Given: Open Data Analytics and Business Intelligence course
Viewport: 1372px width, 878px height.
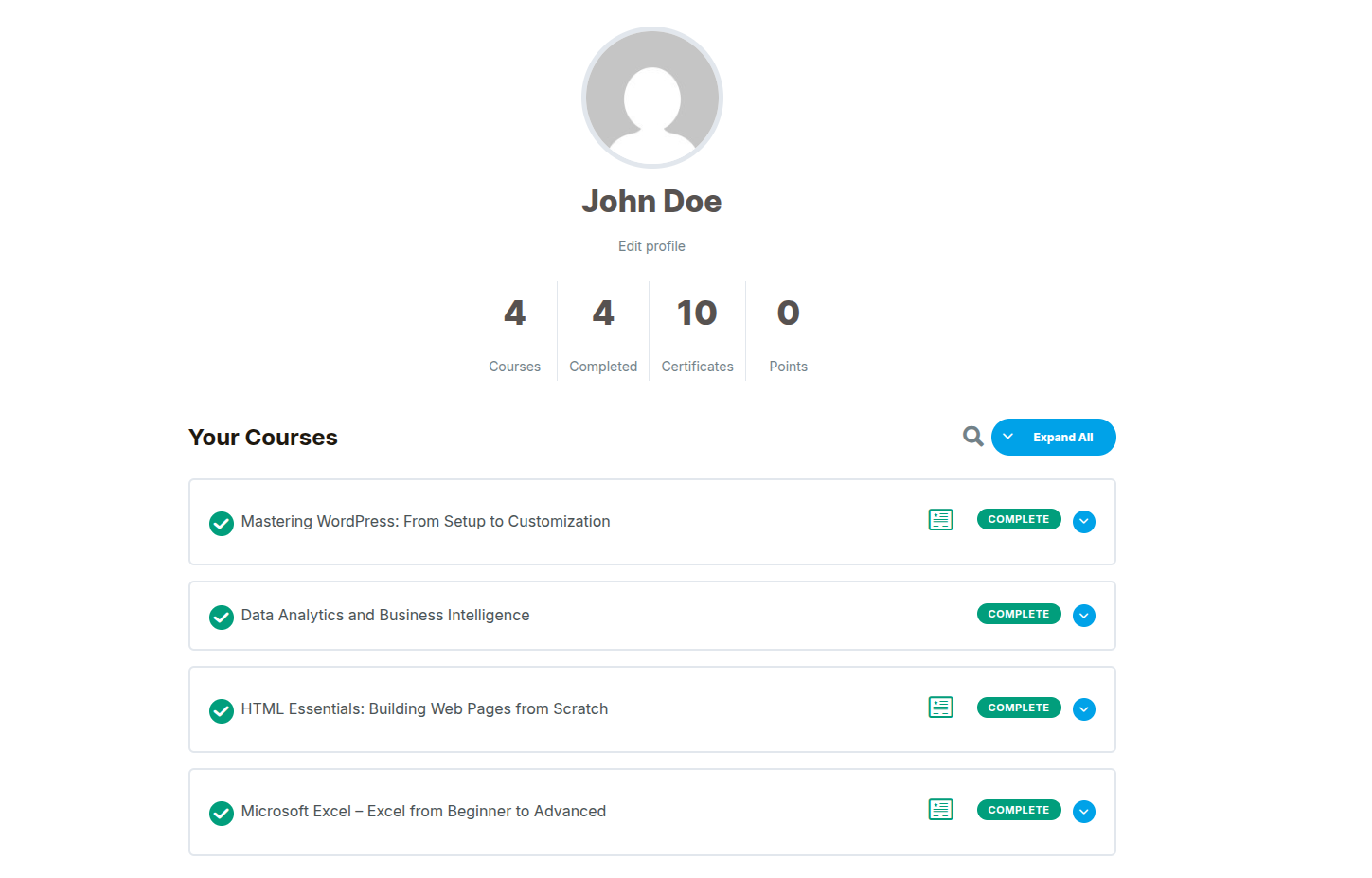Looking at the screenshot, I should coord(385,616).
